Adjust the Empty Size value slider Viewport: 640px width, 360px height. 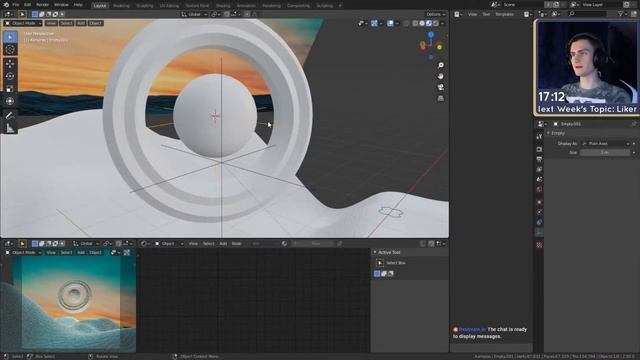click(x=605, y=153)
